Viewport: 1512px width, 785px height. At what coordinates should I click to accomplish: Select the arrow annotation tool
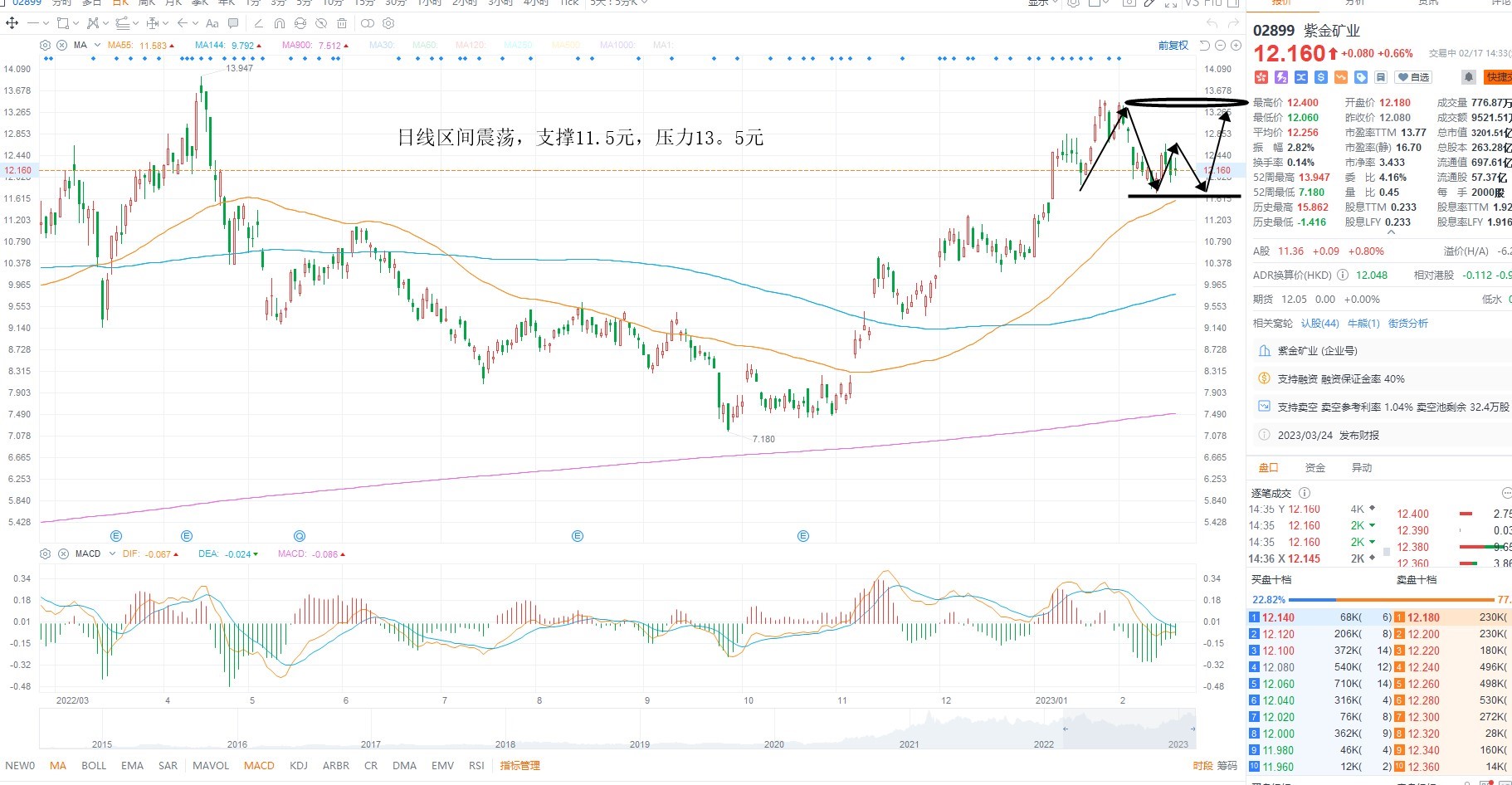pyautogui.click(x=182, y=22)
